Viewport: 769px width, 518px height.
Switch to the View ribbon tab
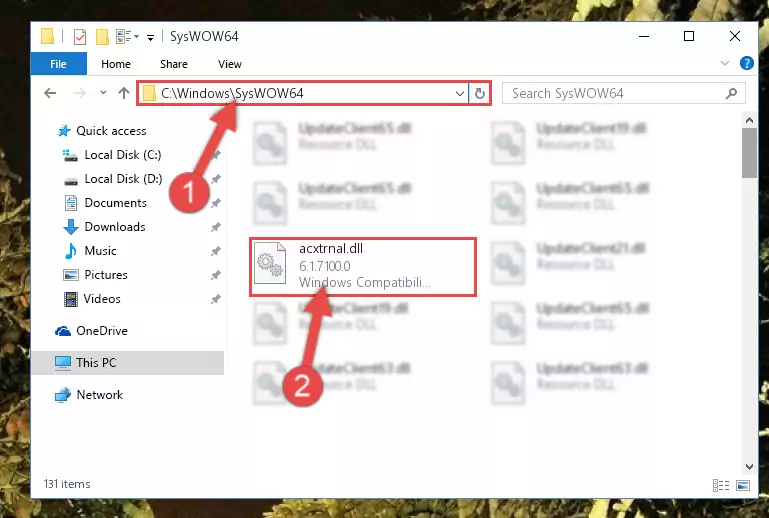pyautogui.click(x=230, y=64)
